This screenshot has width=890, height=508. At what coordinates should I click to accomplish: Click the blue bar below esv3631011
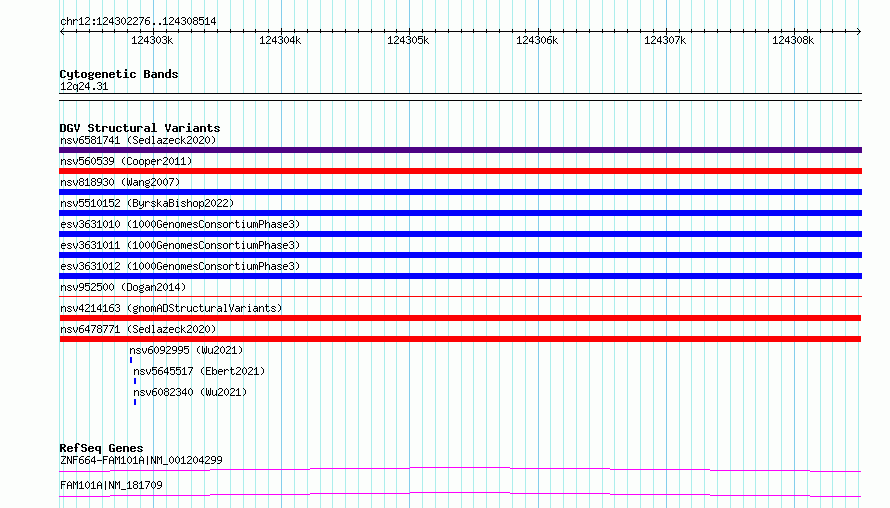(x=460, y=255)
